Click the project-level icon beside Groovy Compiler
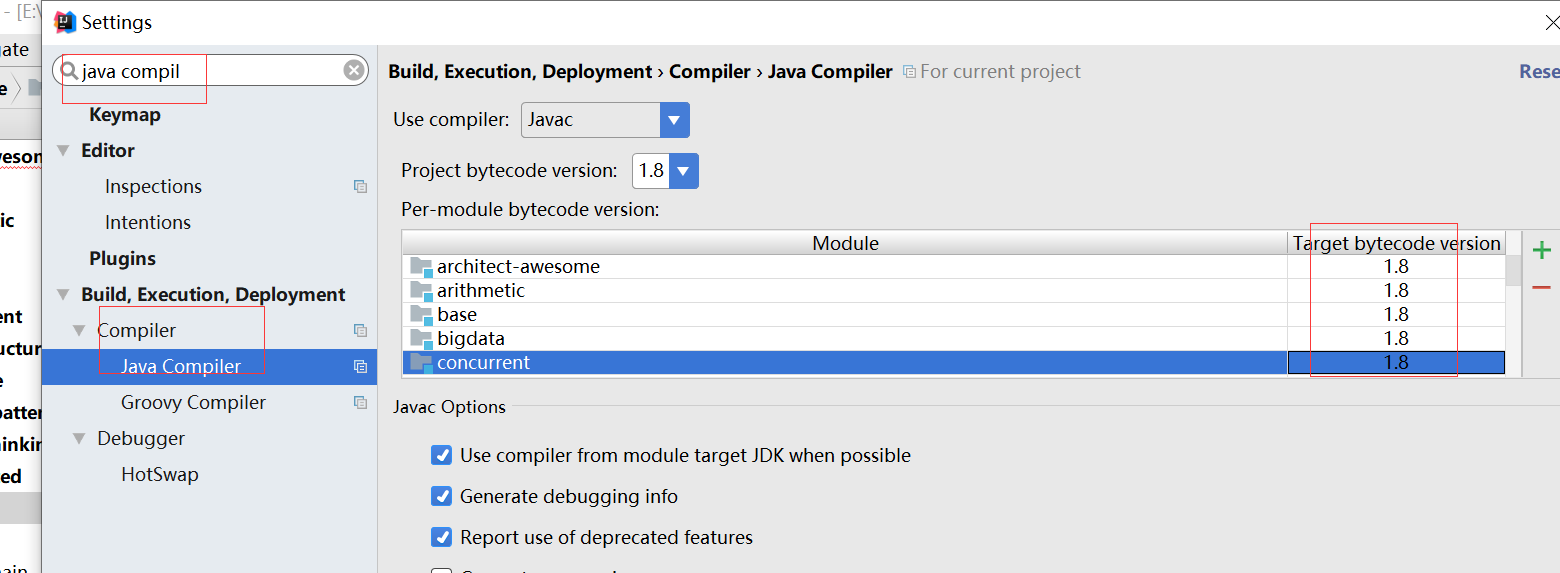This screenshot has width=1560, height=573. coord(360,403)
